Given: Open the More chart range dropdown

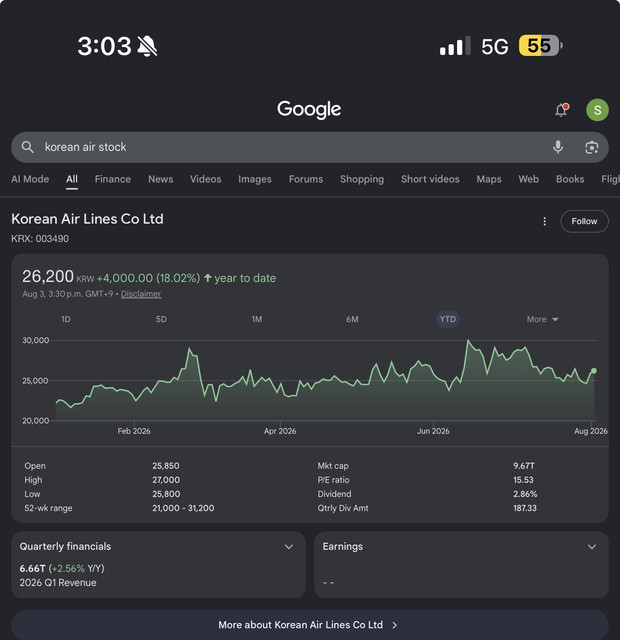Looking at the screenshot, I should pos(542,319).
